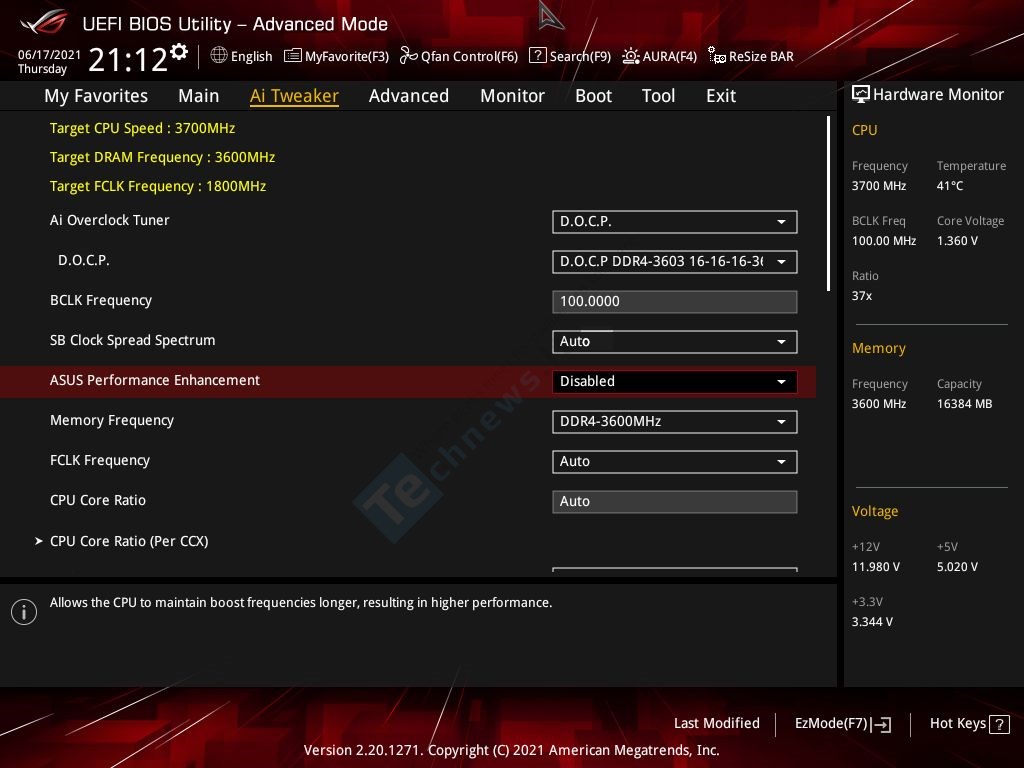Switch to Advanced tab
Viewport: 1024px width, 768px height.
[409, 96]
